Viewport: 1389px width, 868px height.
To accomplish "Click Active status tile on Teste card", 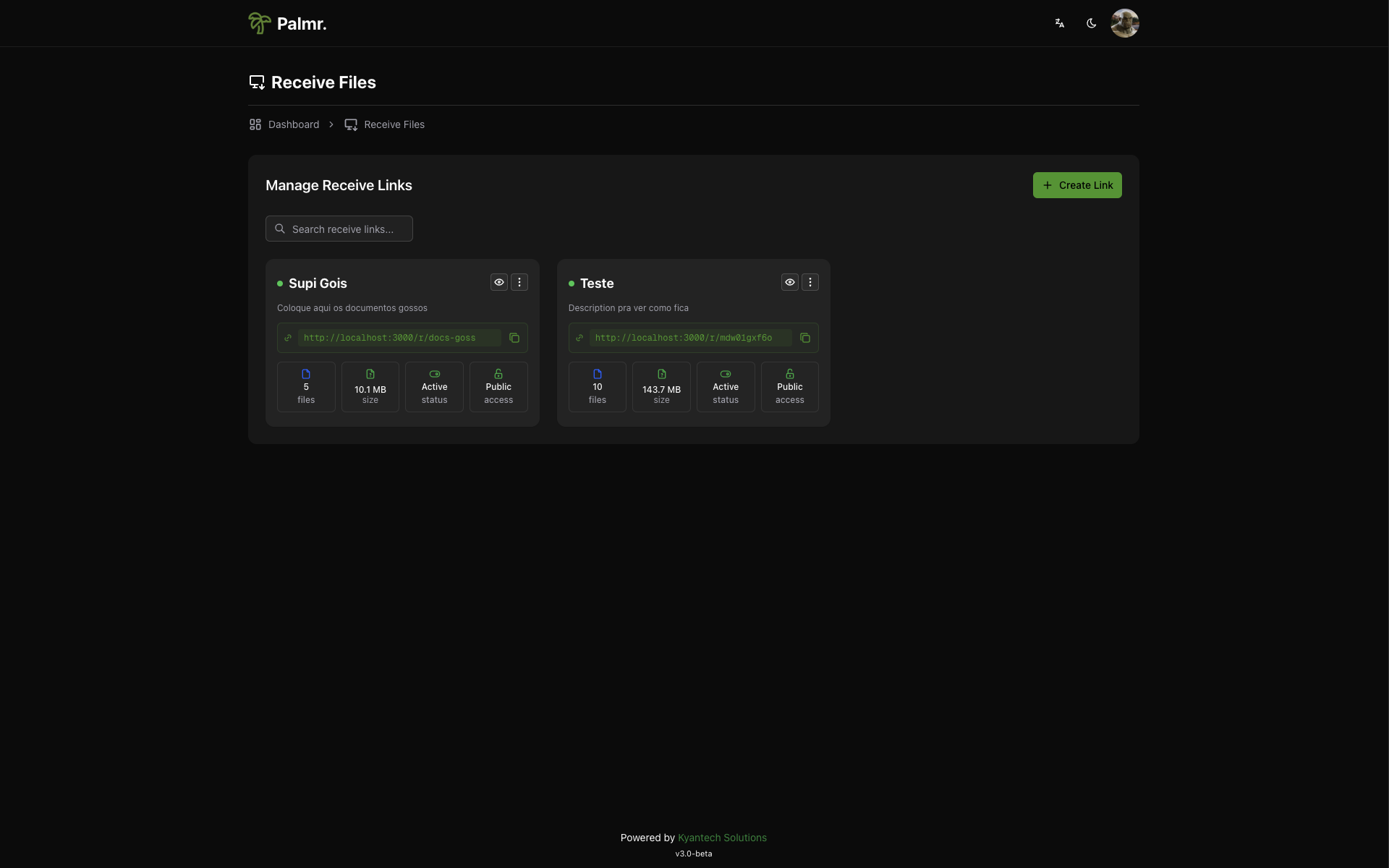I will (726, 386).
